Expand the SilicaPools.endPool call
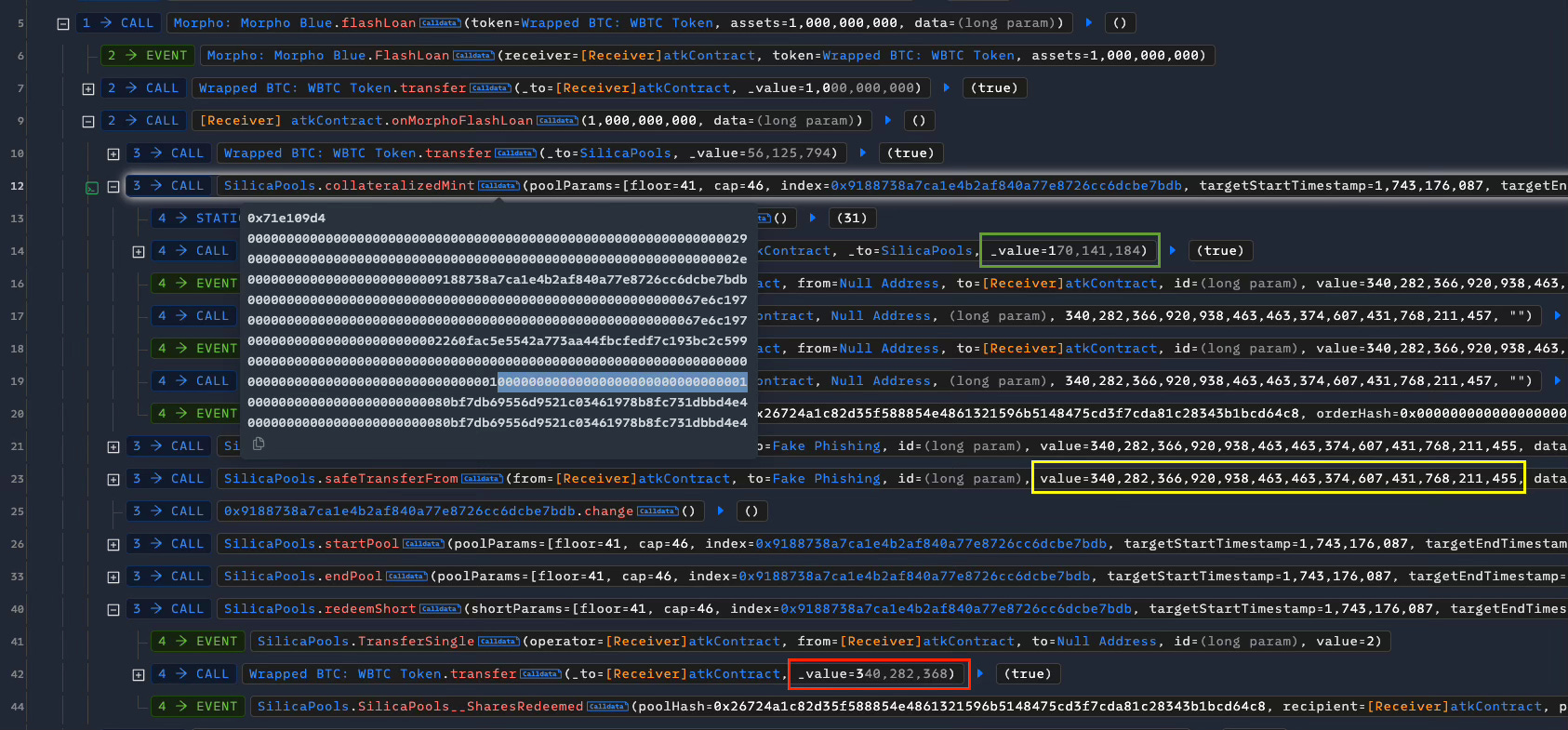The width and height of the screenshot is (1568, 730). click(x=113, y=577)
